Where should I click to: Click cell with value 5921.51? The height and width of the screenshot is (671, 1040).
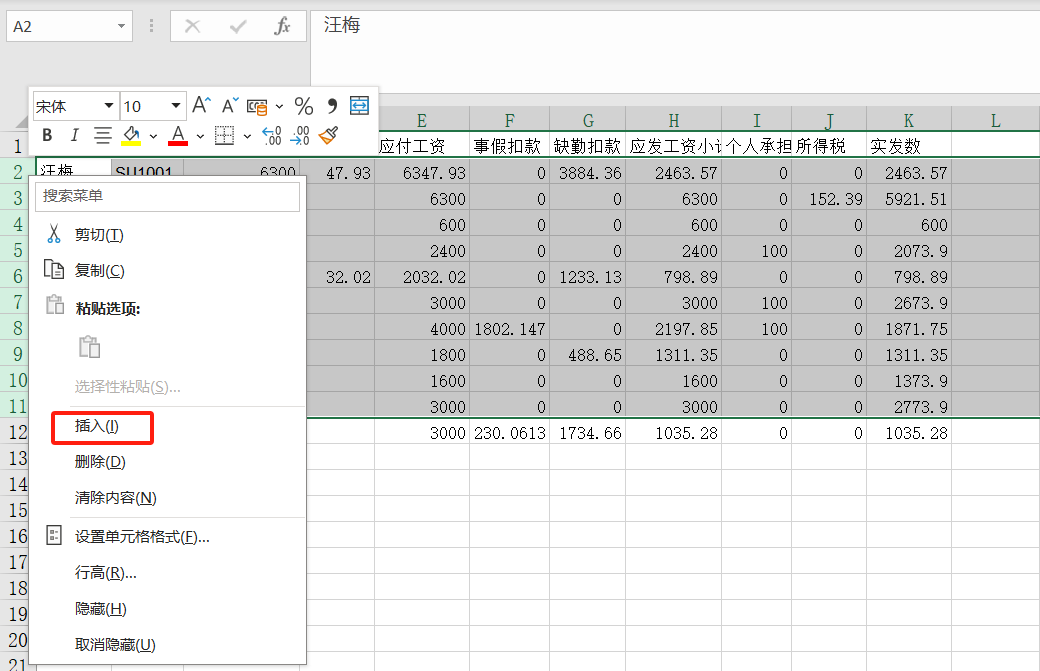tap(909, 199)
